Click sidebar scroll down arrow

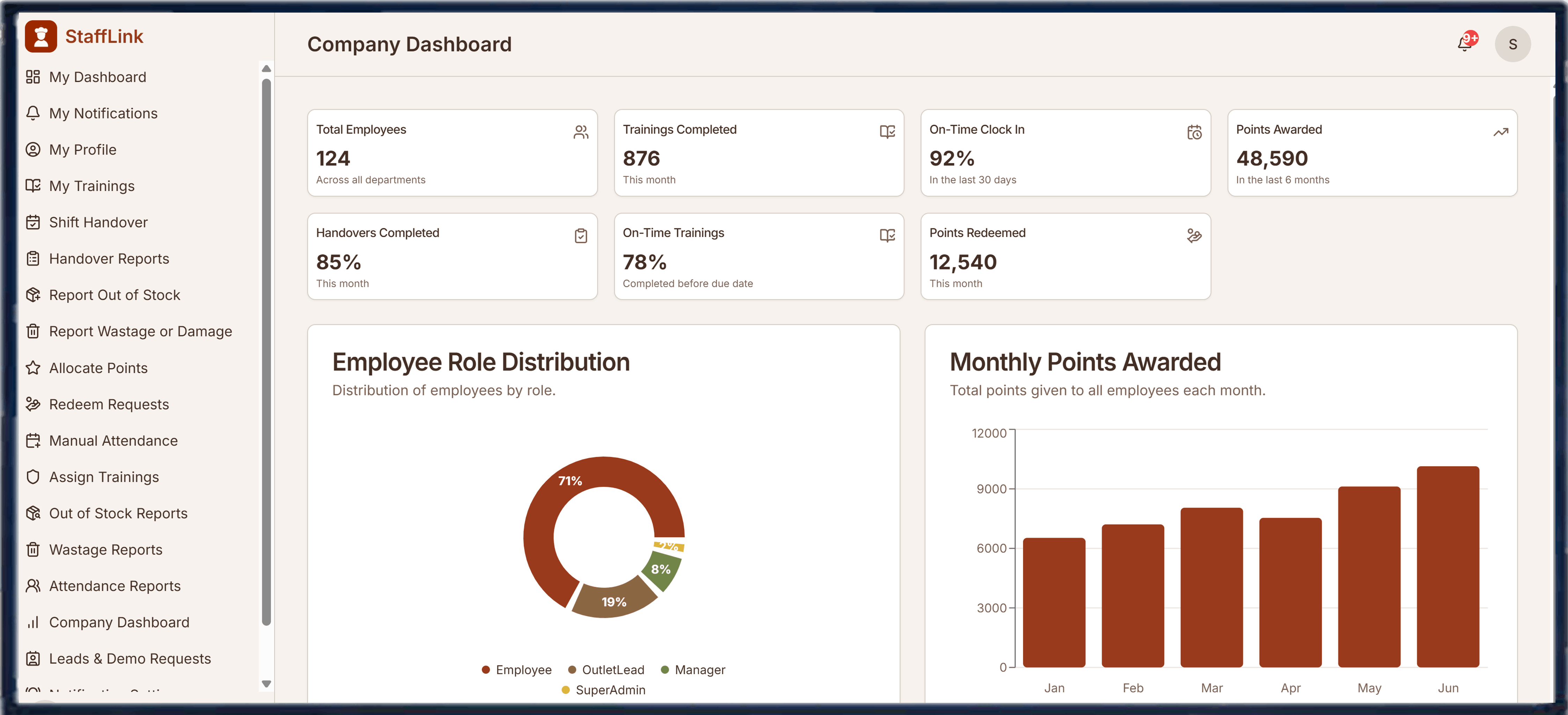266,684
